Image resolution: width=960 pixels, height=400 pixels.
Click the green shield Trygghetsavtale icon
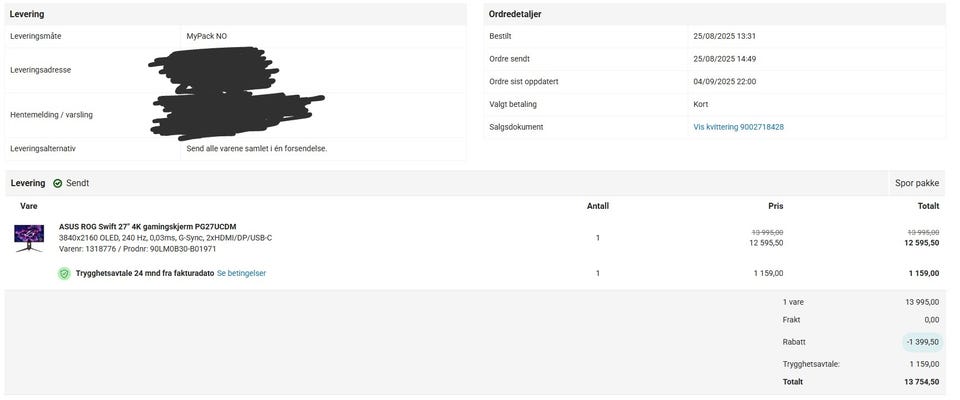click(x=64, y=274)
